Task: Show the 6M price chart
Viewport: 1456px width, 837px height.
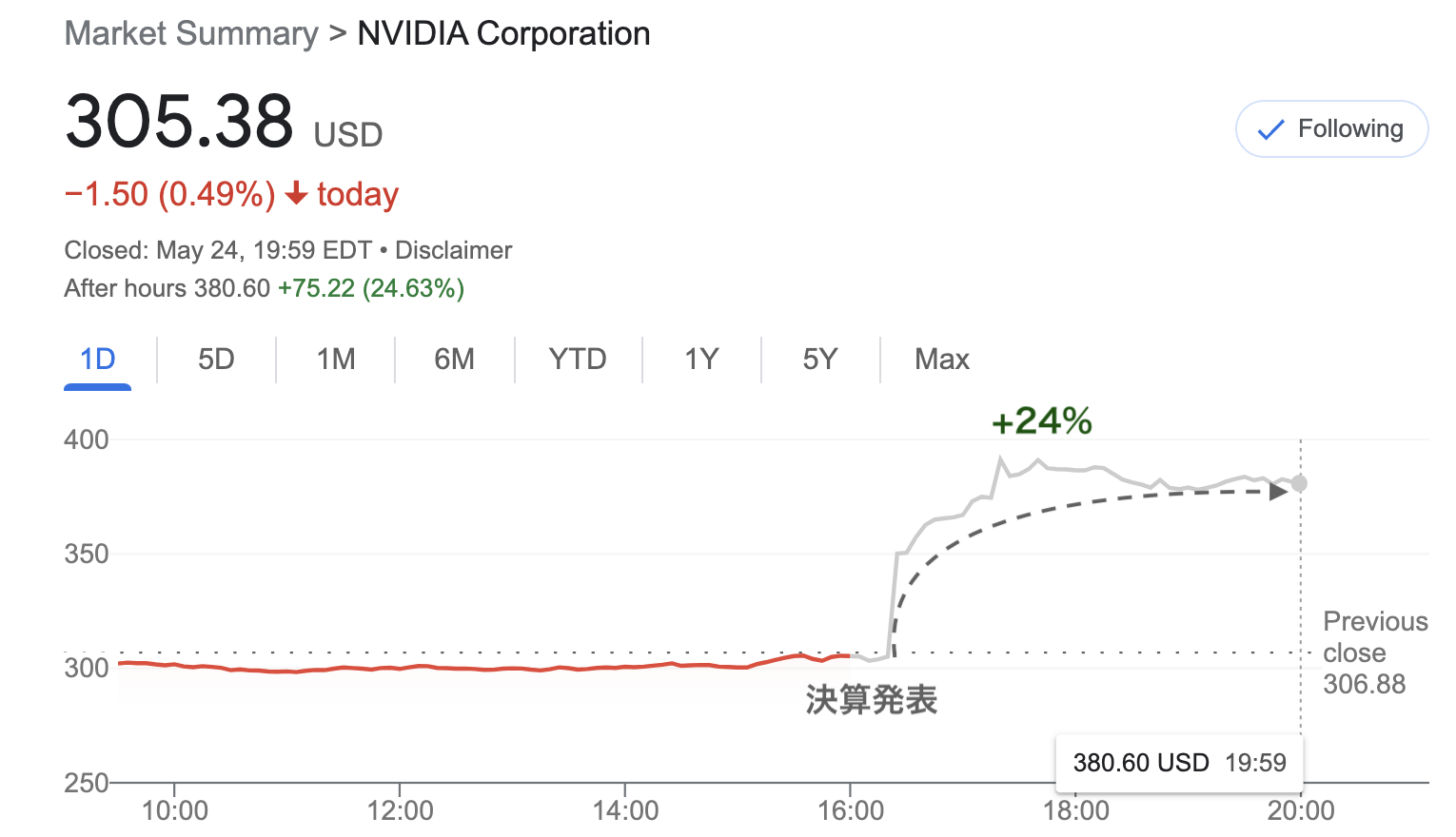Action: pos(454,360)
